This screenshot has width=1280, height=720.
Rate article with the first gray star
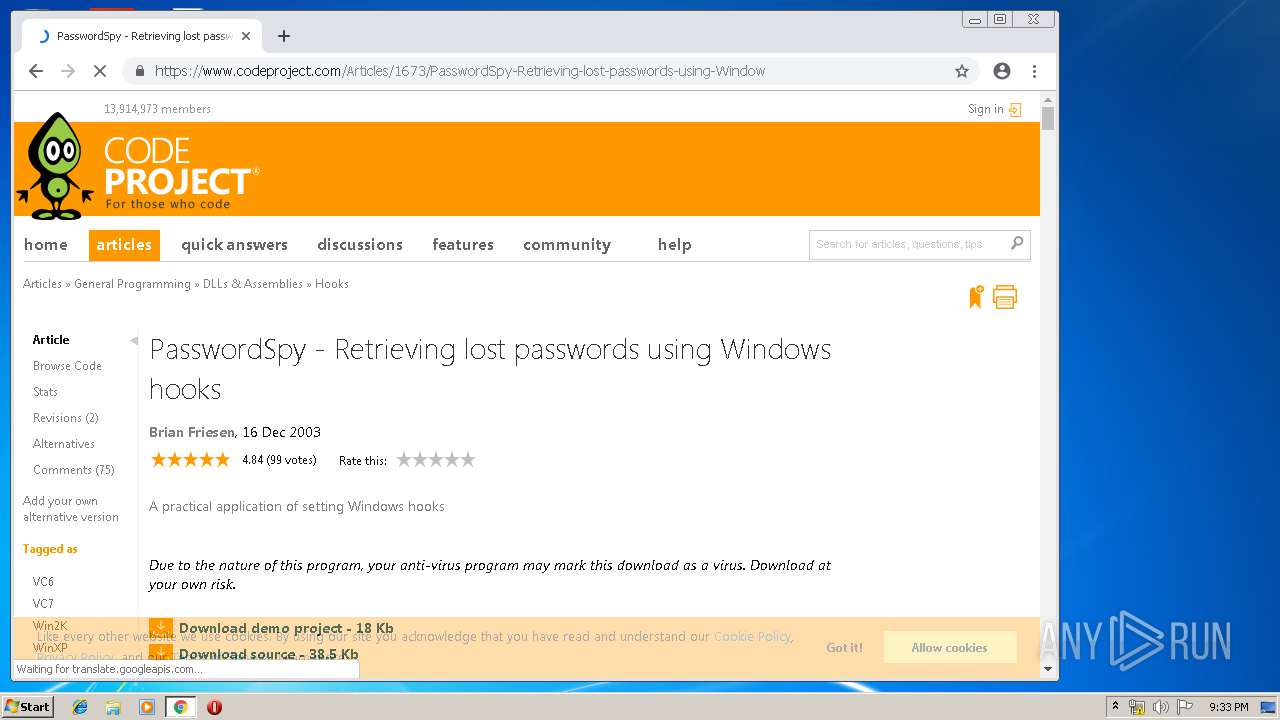coord(404,460)
